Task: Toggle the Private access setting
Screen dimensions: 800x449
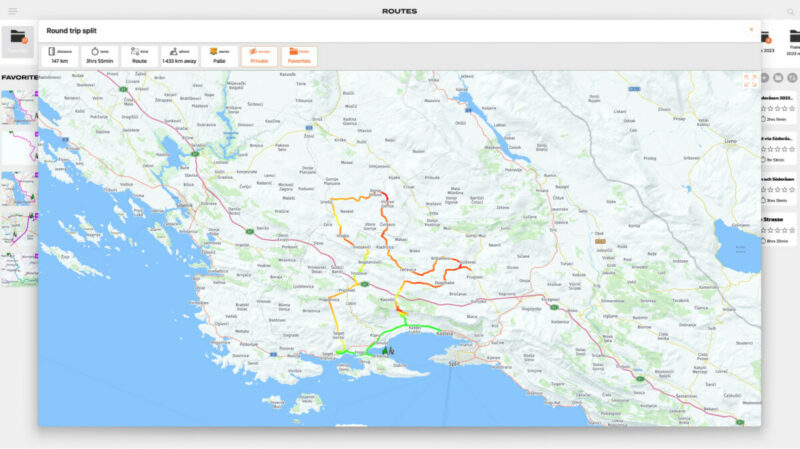Action: point(259,56)
